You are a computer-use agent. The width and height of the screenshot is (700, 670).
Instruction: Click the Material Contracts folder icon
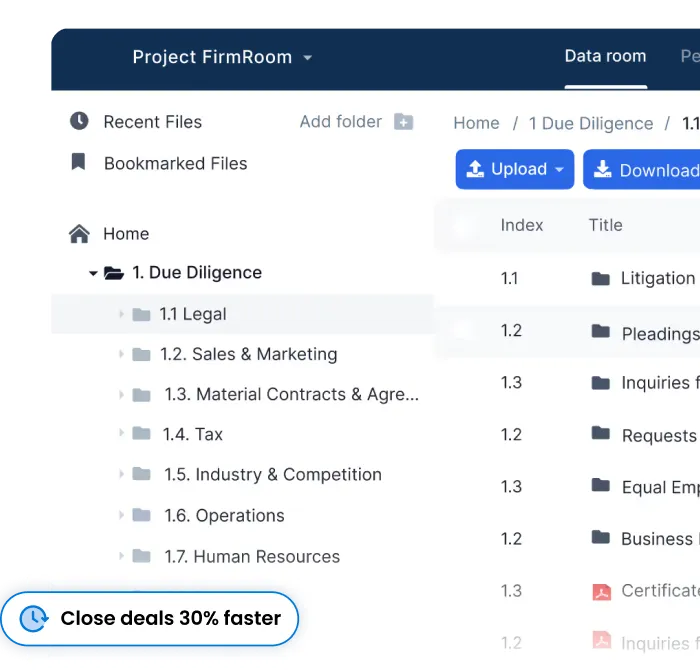[142, 395]
